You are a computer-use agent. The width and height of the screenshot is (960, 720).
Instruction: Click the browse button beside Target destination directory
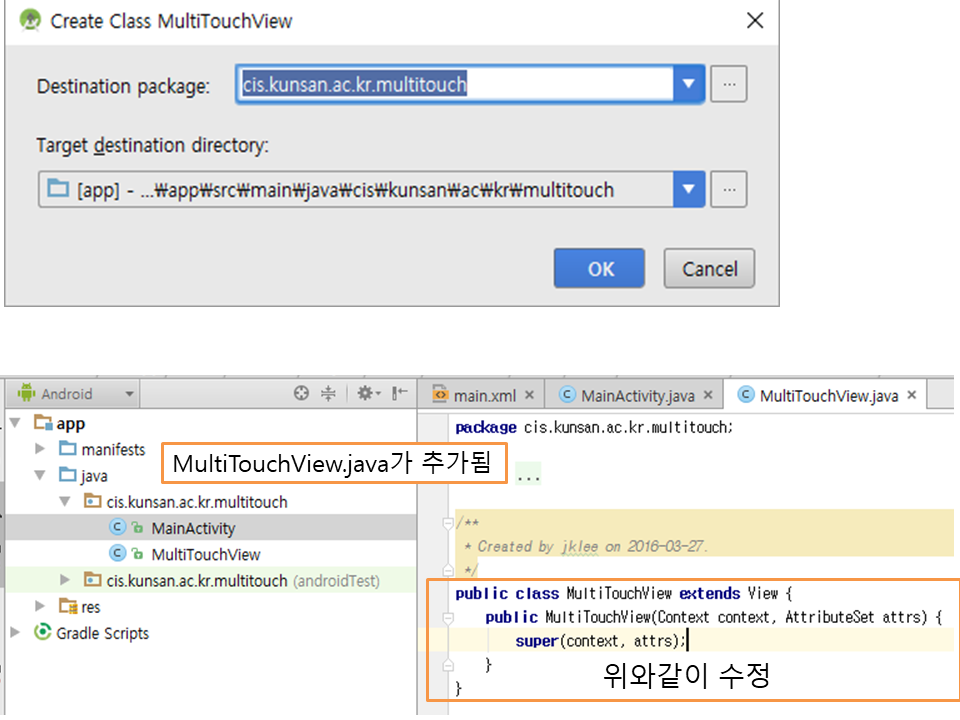coord(729,189)
